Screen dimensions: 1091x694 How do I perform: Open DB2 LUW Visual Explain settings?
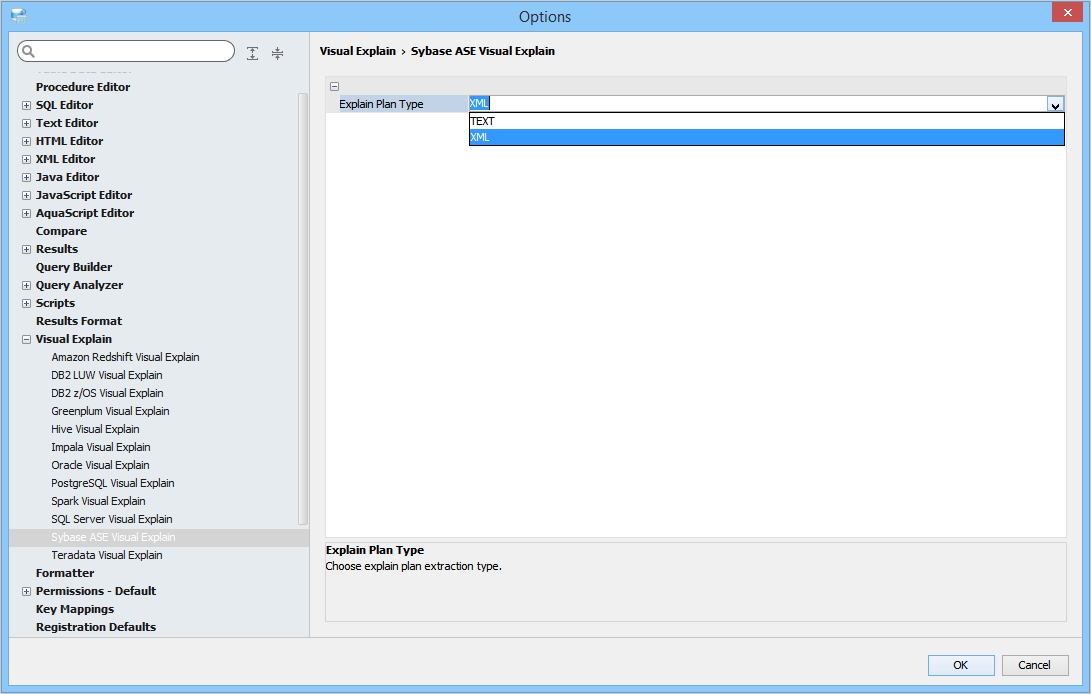point(106,375)
